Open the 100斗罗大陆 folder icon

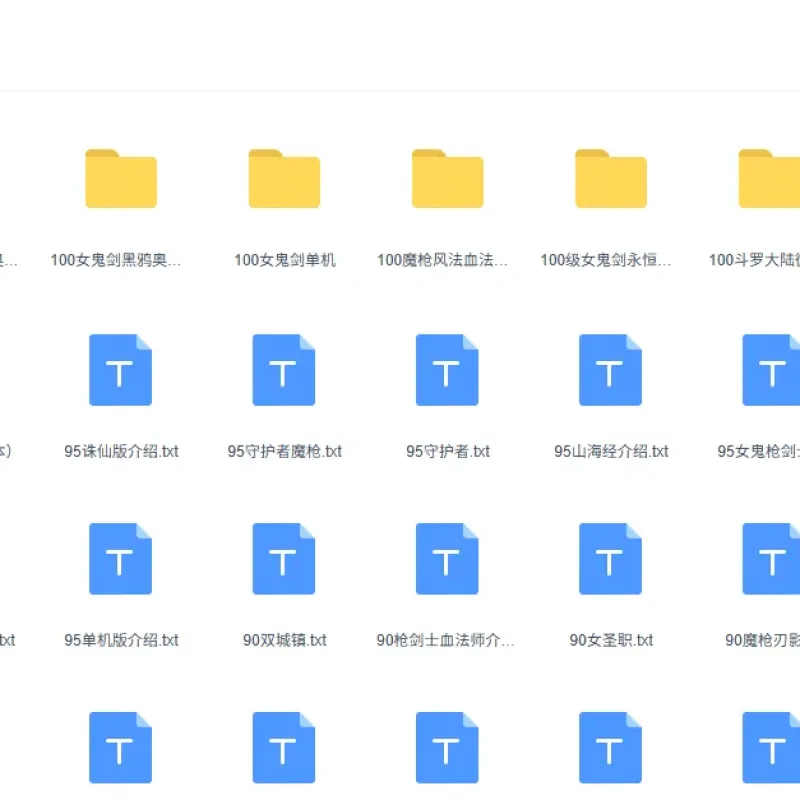[769, 179]
